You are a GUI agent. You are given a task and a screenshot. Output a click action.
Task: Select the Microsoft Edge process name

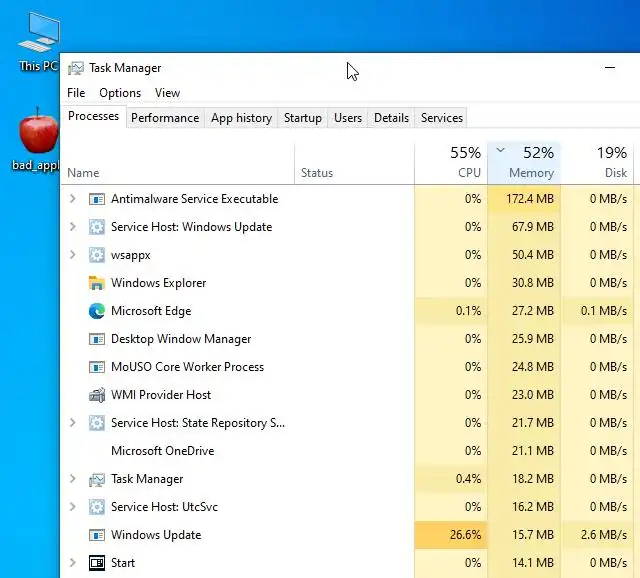151,311
